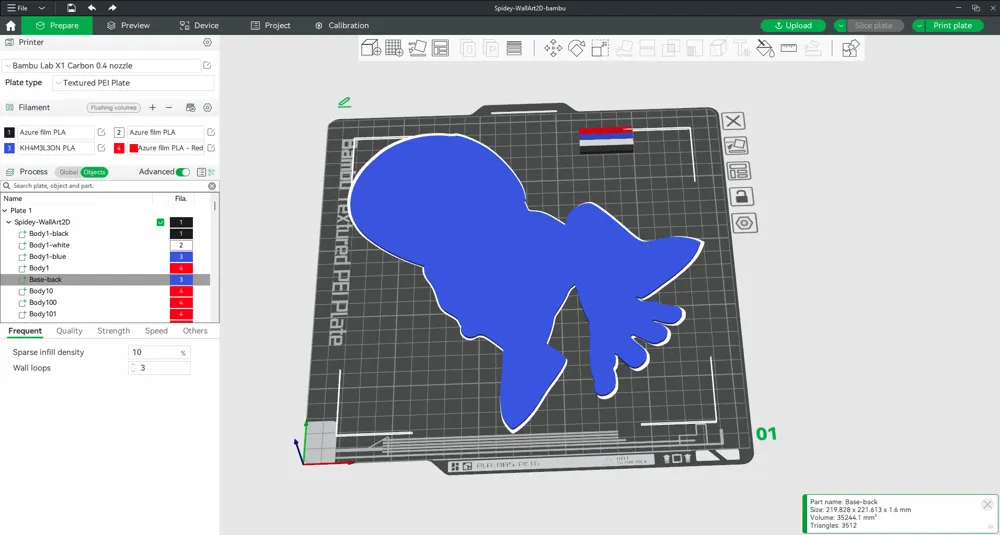Click the Print plate button
Viewport: 1000px width, 535px height.
[x=953, y=26]
